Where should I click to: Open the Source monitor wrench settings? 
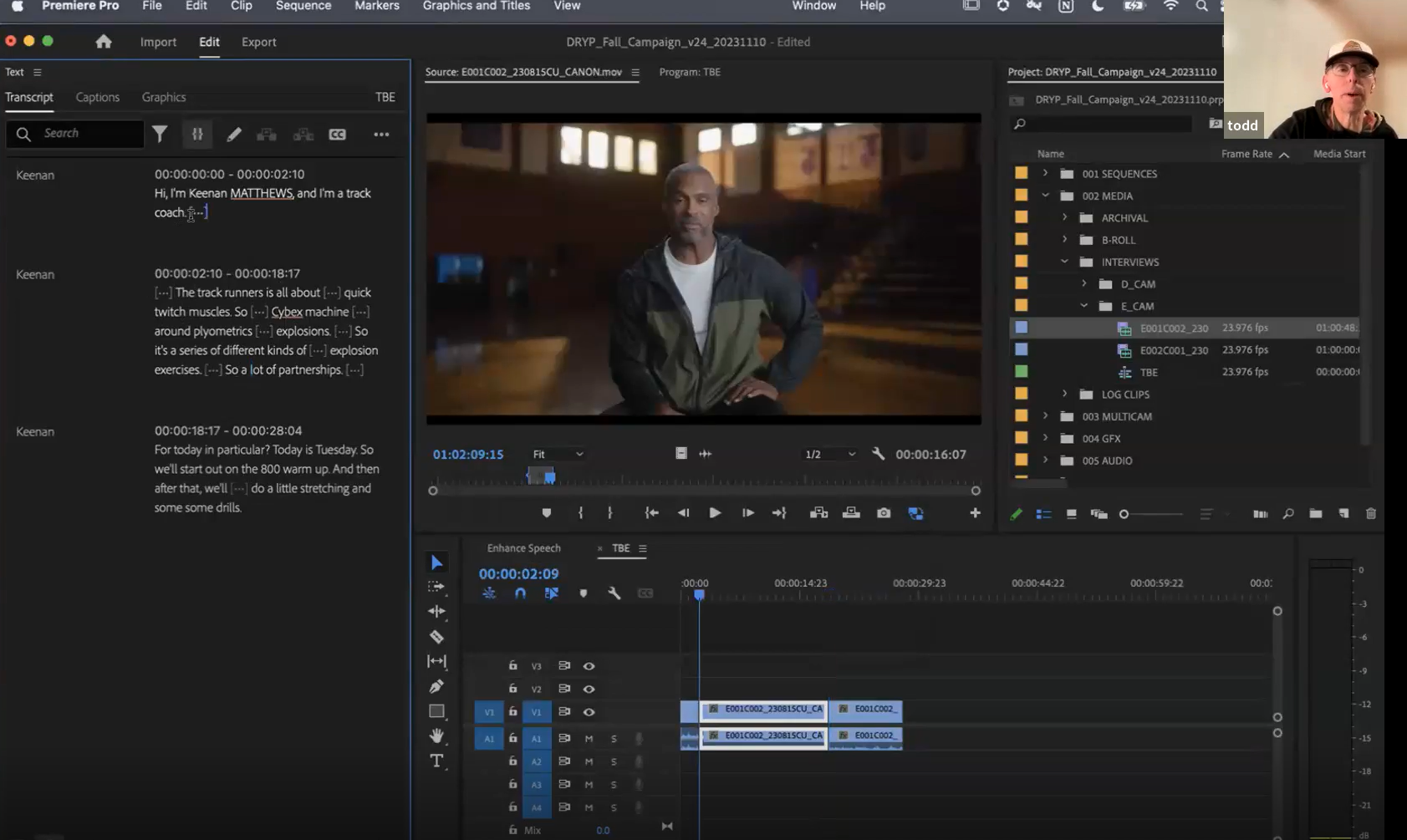click(x=878, y=454)
